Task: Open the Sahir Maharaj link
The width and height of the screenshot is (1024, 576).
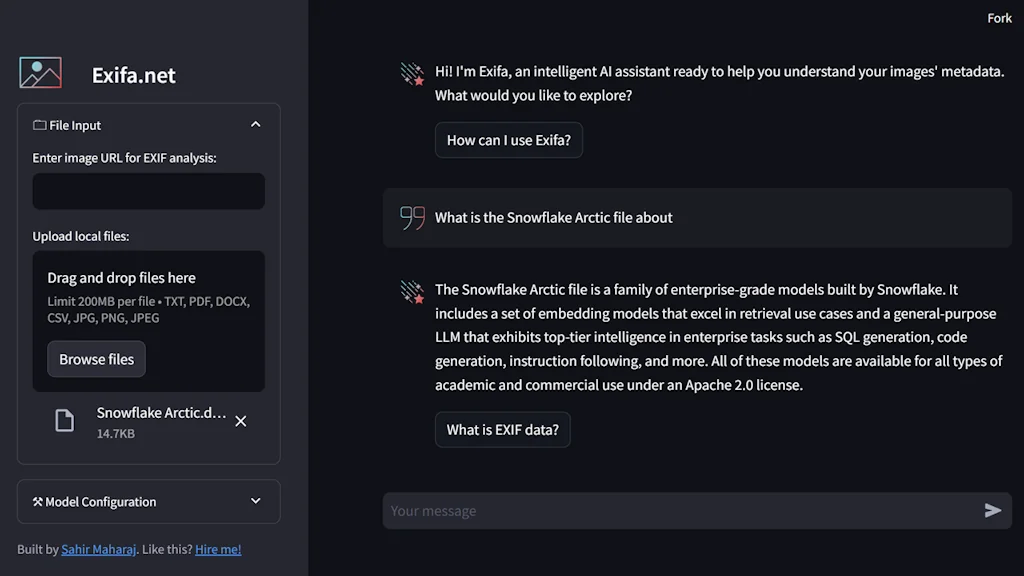Action: [99, 549]
